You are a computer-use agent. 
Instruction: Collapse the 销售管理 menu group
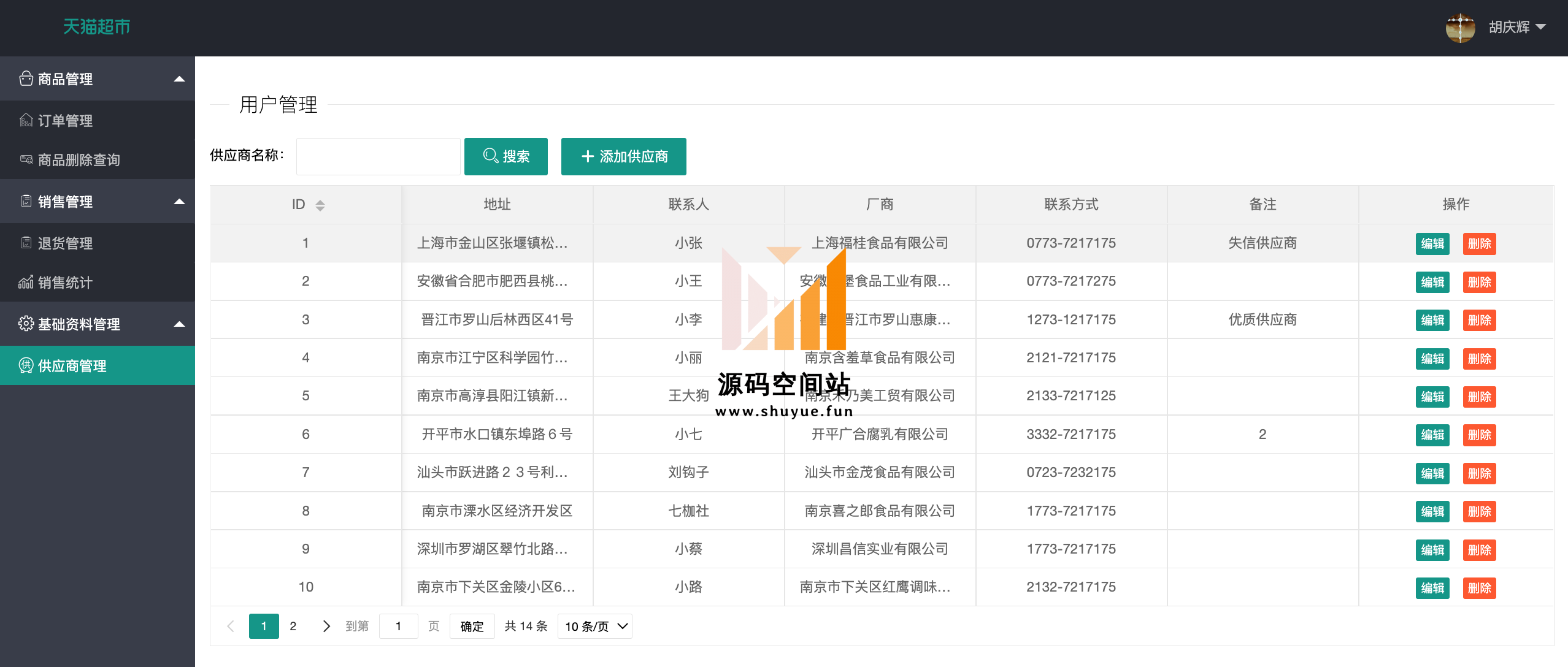coord(179,201)
